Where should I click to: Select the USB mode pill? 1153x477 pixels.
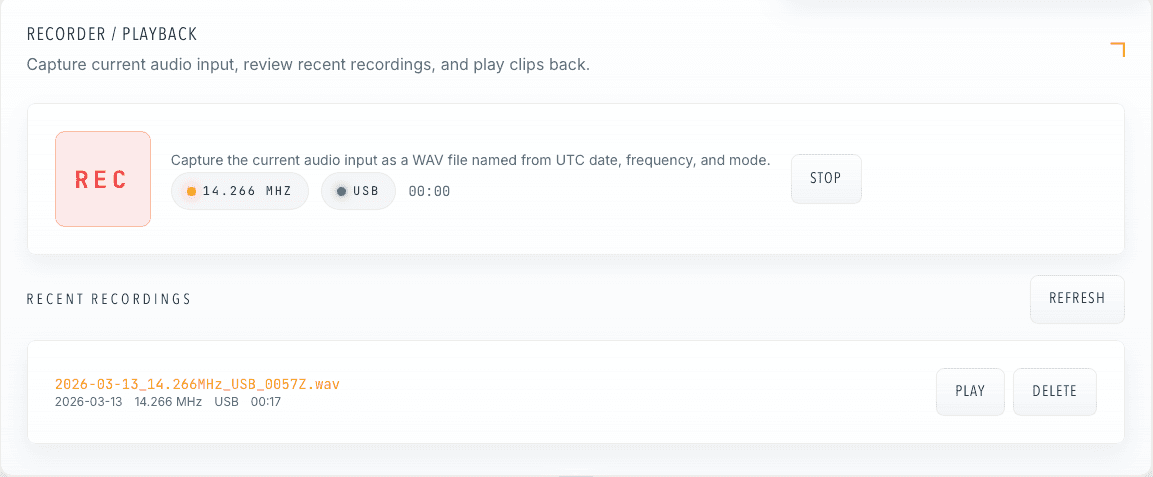click(x=358, y=191)
